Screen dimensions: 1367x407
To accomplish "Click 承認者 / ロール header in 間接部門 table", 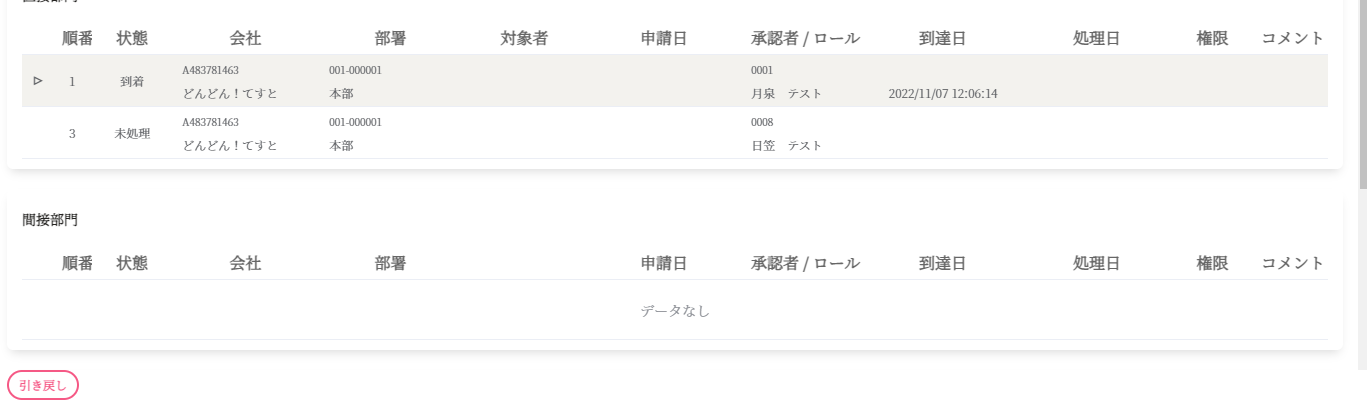I will (805, 264).
